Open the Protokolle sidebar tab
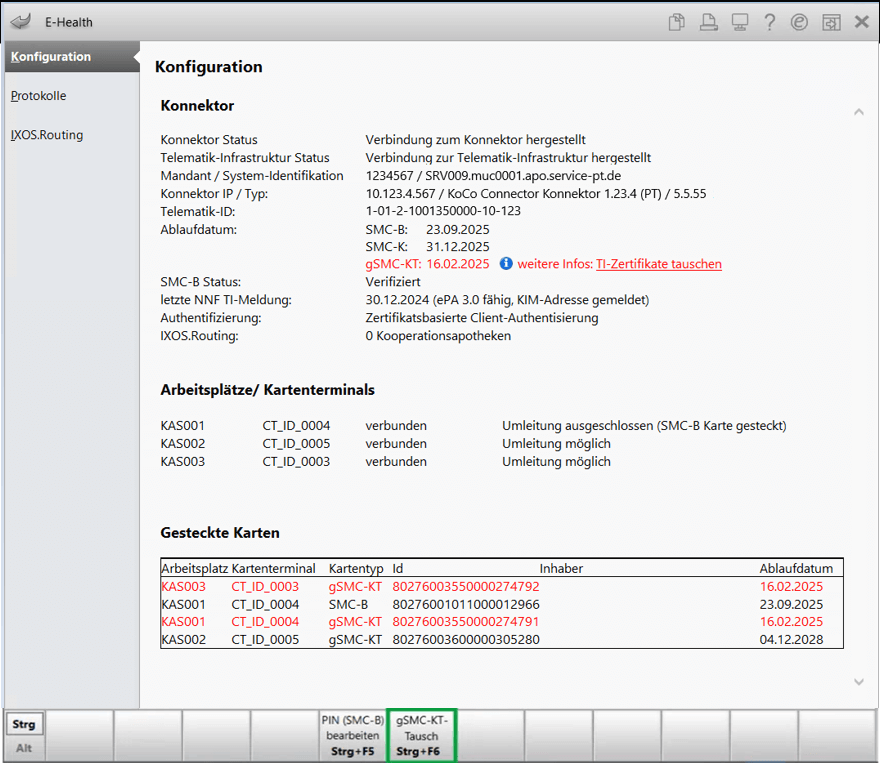Screen dimensions: 880x763 (x=38, y=96)
